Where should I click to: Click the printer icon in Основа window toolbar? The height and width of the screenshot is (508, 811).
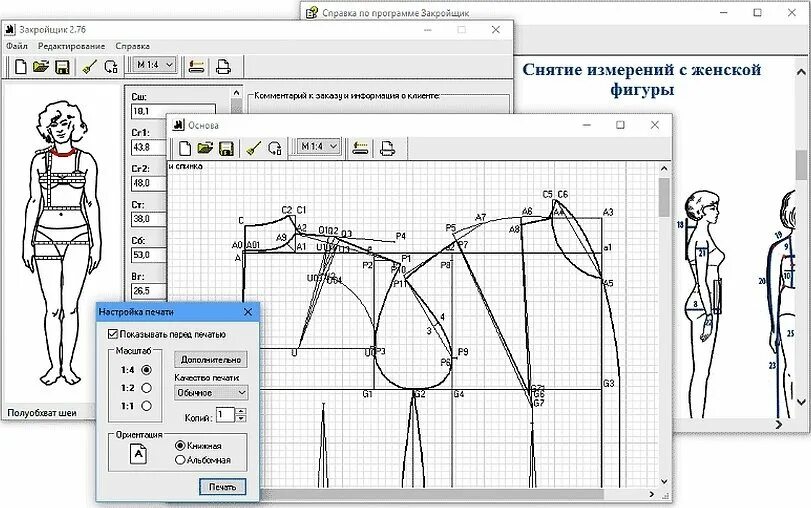click(387, 148)
